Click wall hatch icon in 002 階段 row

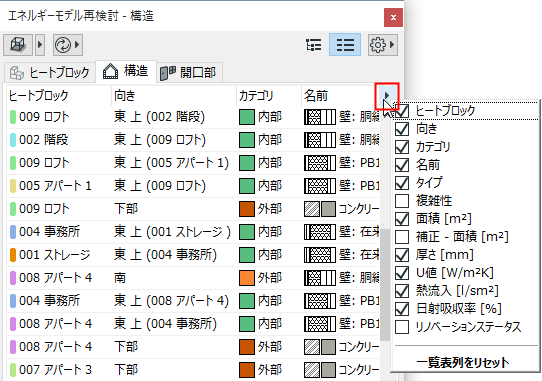(320, 140)
